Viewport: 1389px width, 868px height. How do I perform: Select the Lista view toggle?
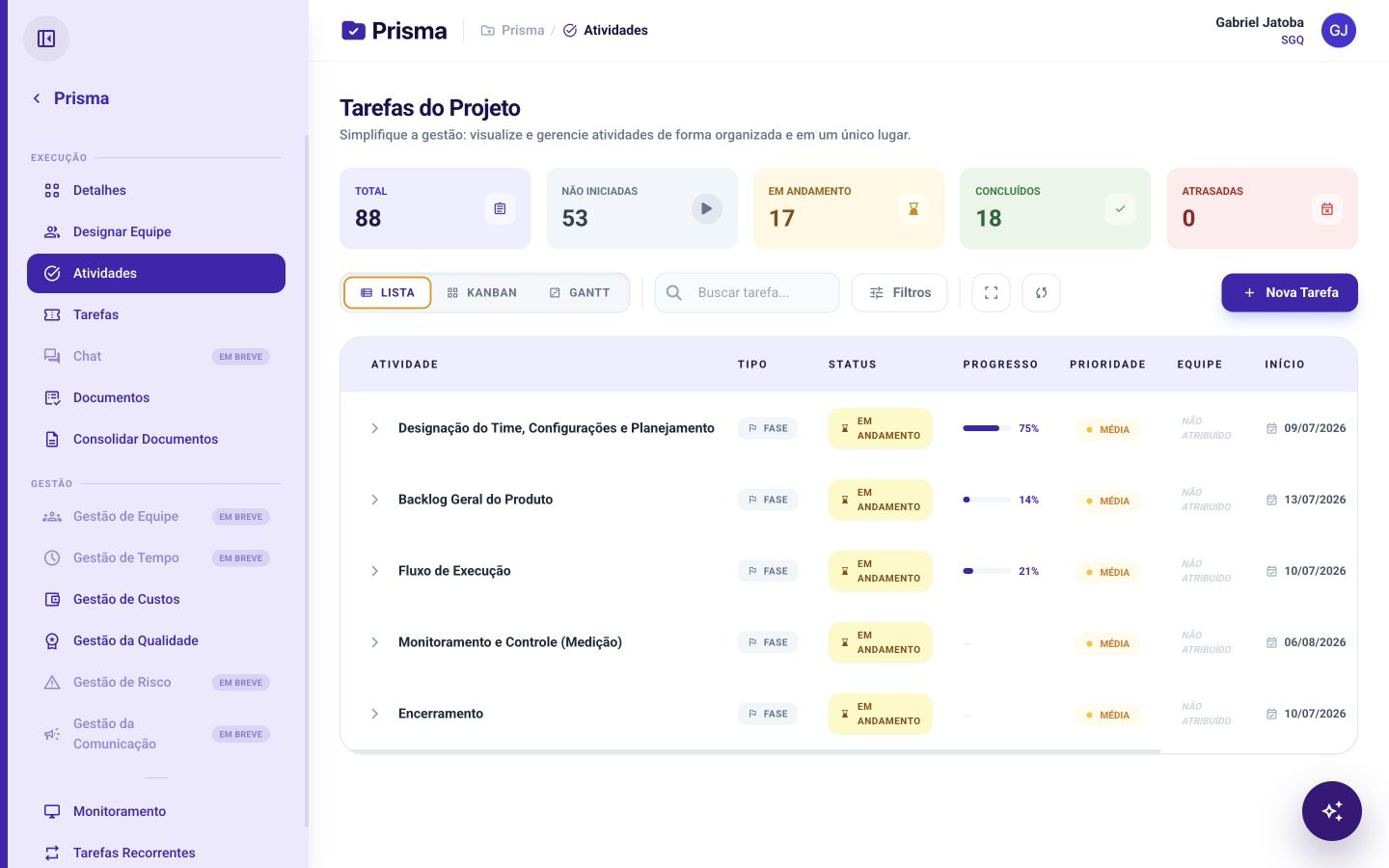pyautogui.click(x=387, y=292)
